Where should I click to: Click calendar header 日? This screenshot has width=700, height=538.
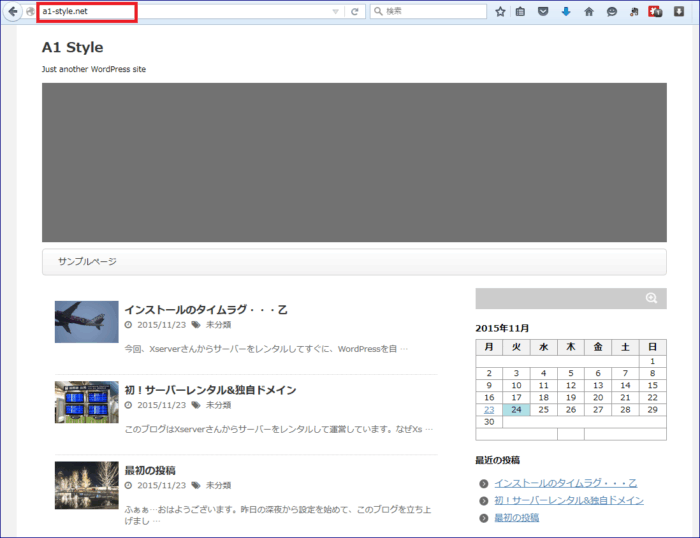click(653, 347)
